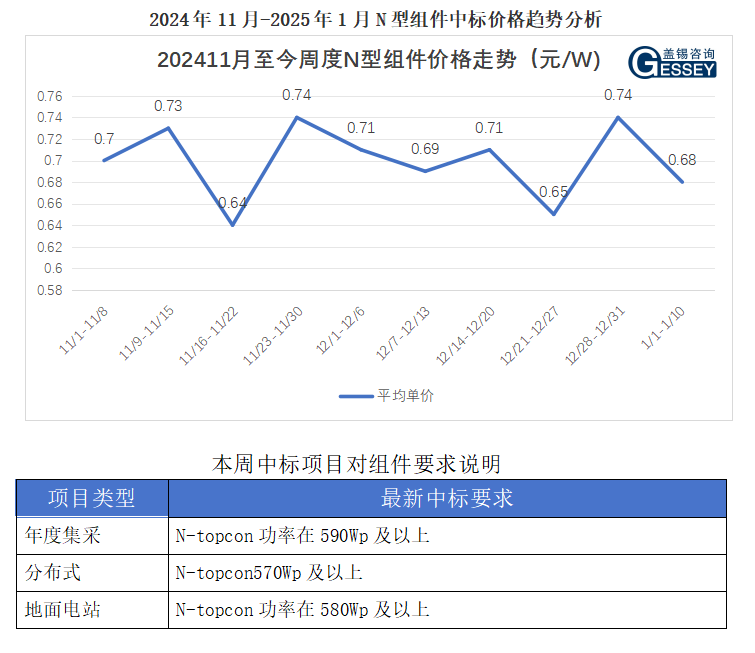
Task: Select the 0.68 data label at the line end
Action: [x=682, y=160]
